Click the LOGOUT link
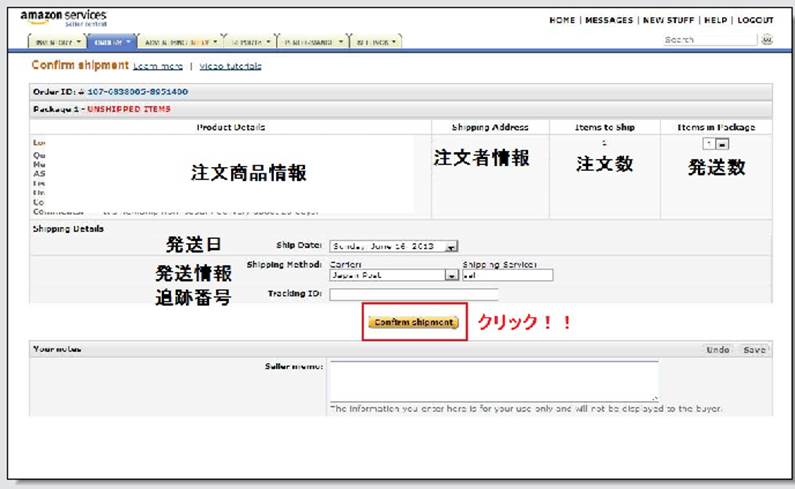This screenshot has height=489, width=795. (x=755, y=20)
